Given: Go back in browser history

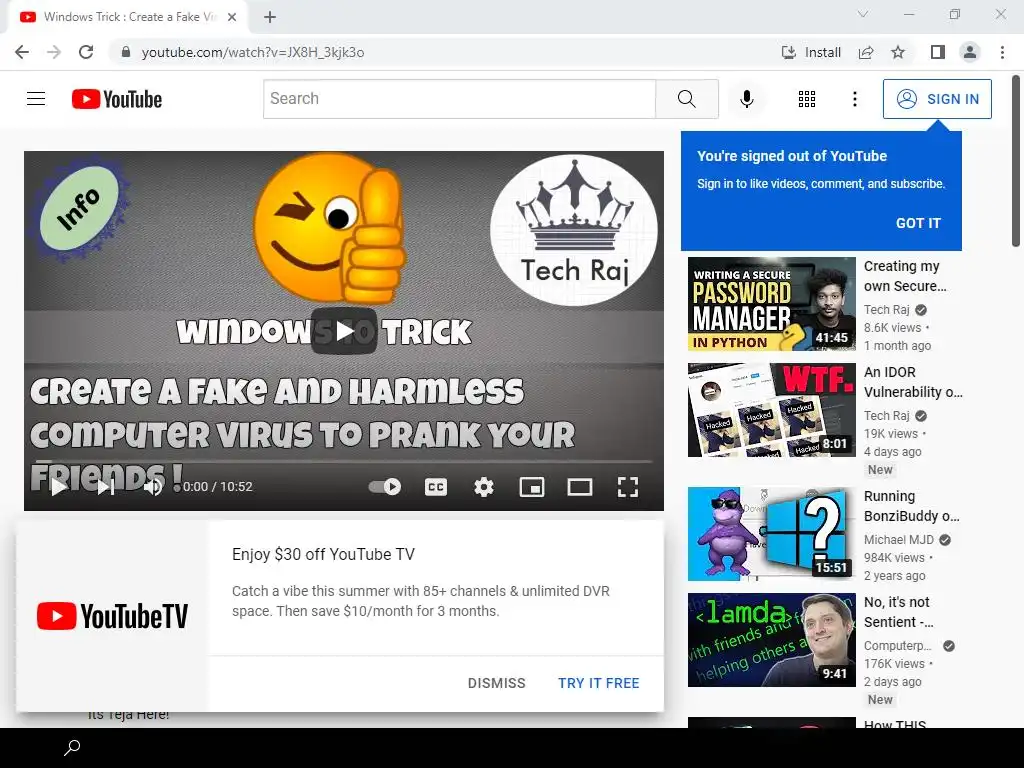Looking at the screenshot, I should tap(22, 52).
